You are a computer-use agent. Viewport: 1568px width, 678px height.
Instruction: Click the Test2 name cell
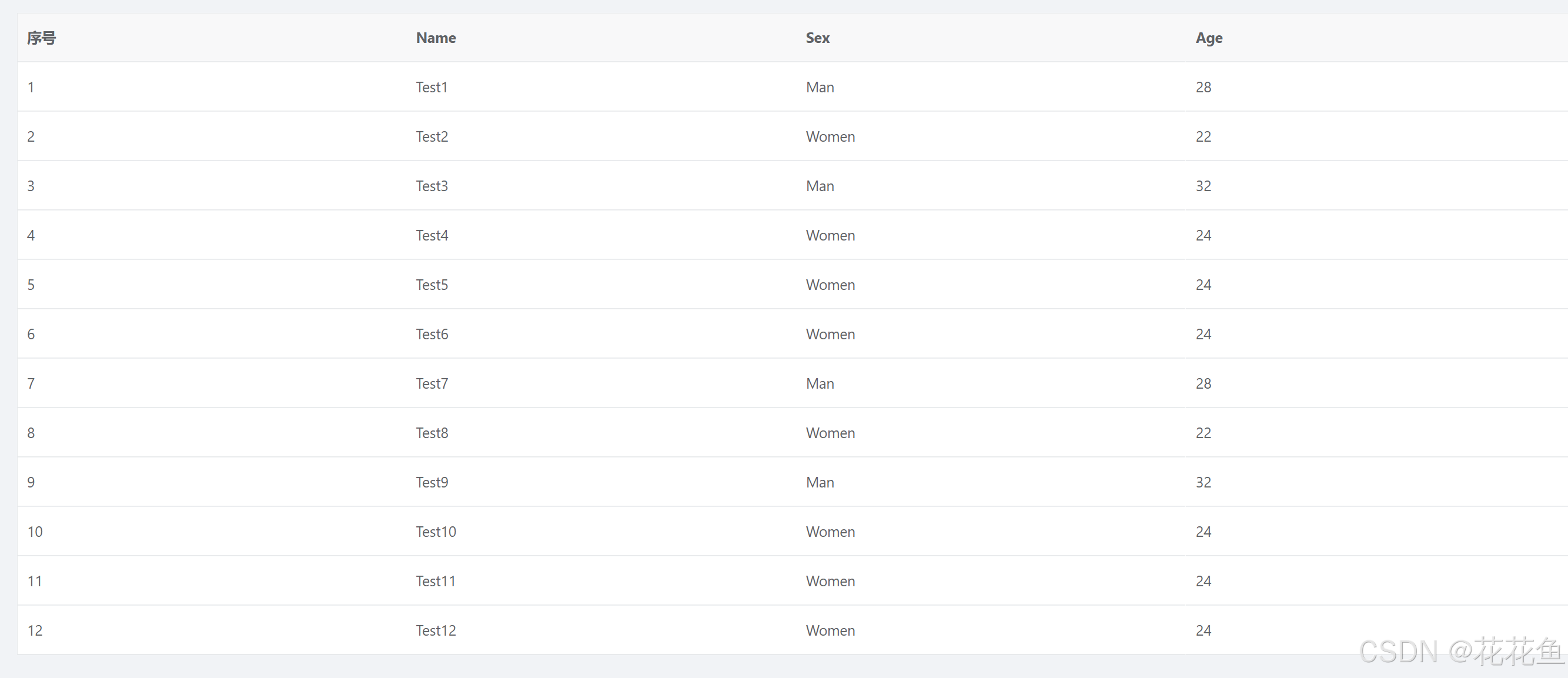tap(432, 136)
